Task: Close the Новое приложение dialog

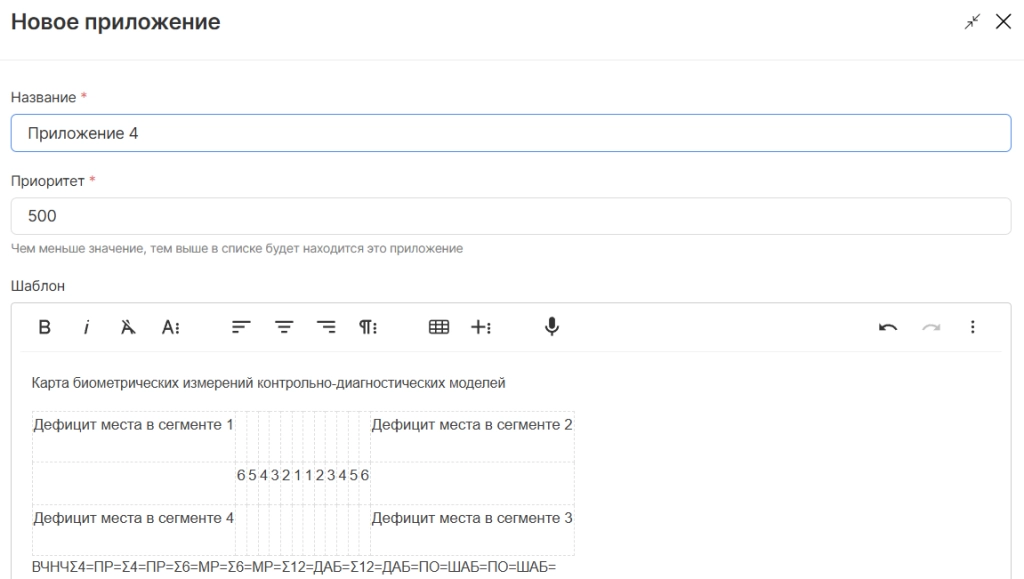Action: [1003, 22]
